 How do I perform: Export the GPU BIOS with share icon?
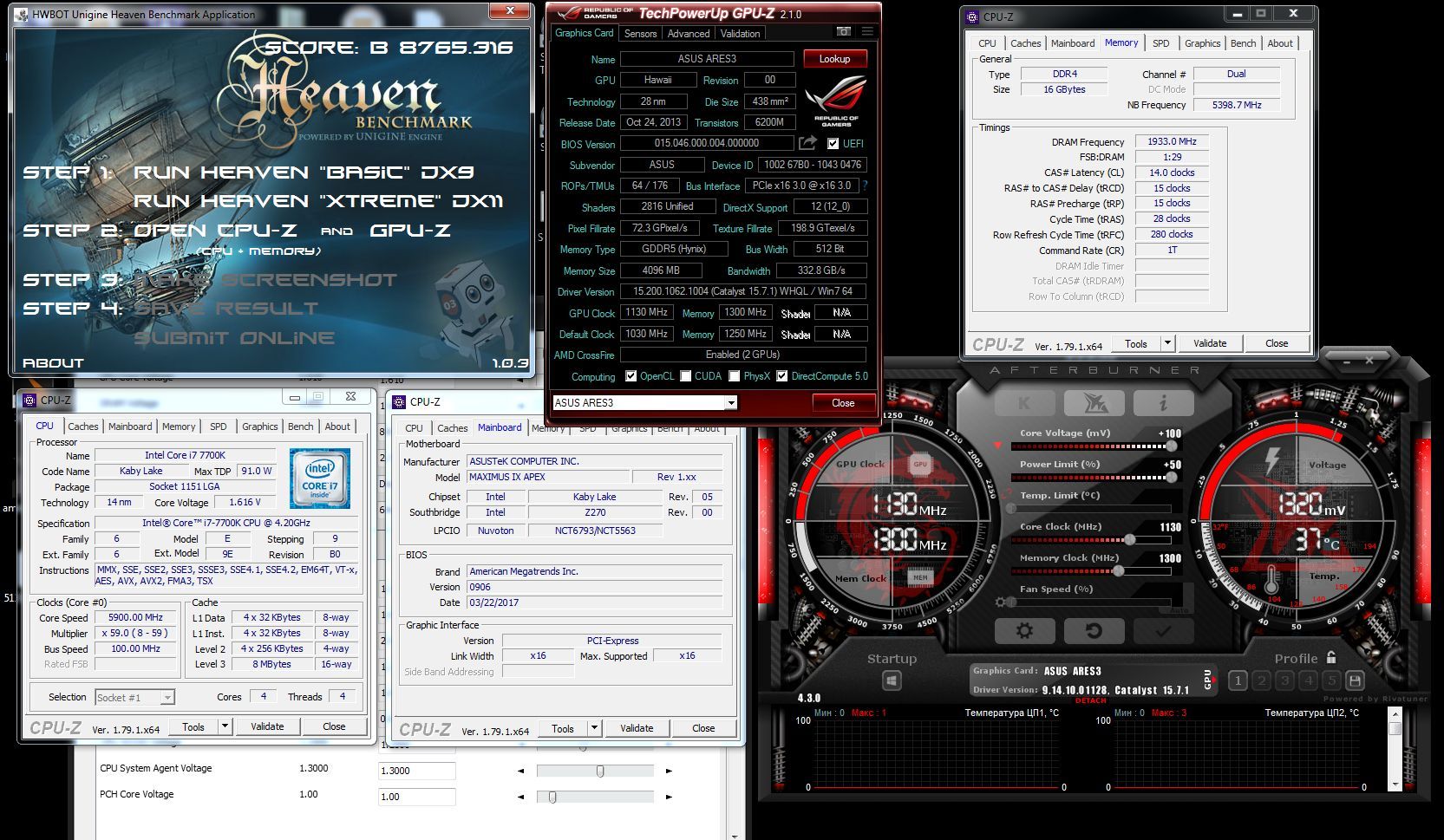(x=808, y=143)
